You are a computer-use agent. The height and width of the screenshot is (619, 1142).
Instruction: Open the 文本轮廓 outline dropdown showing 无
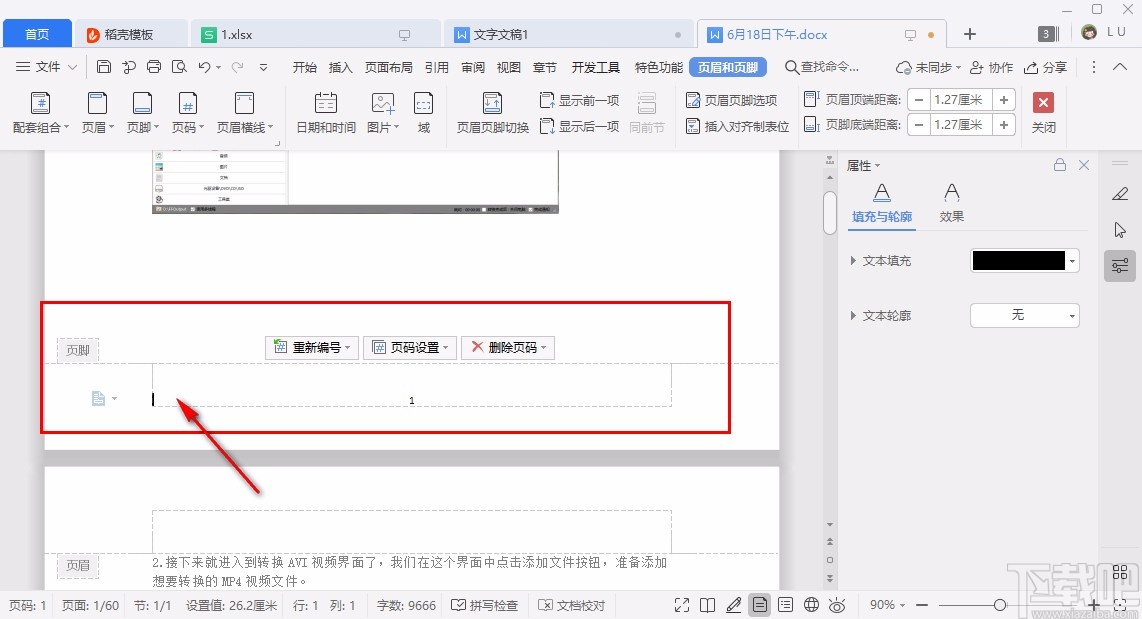pos(1024,315)
